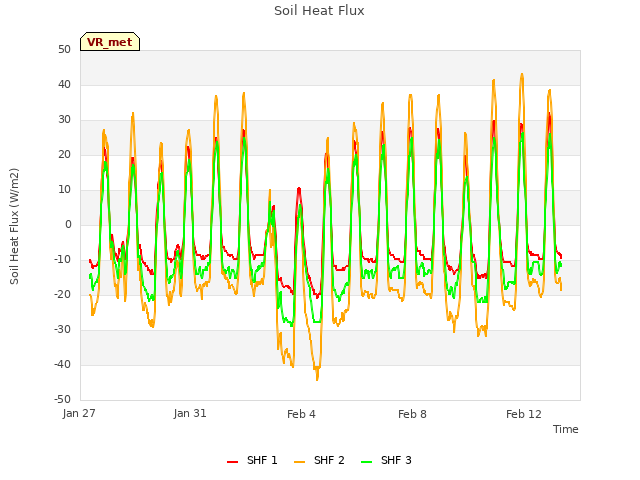
Task: Click the Soil Heat Flux (W/m2) axis title
Action: pos(14,226)
